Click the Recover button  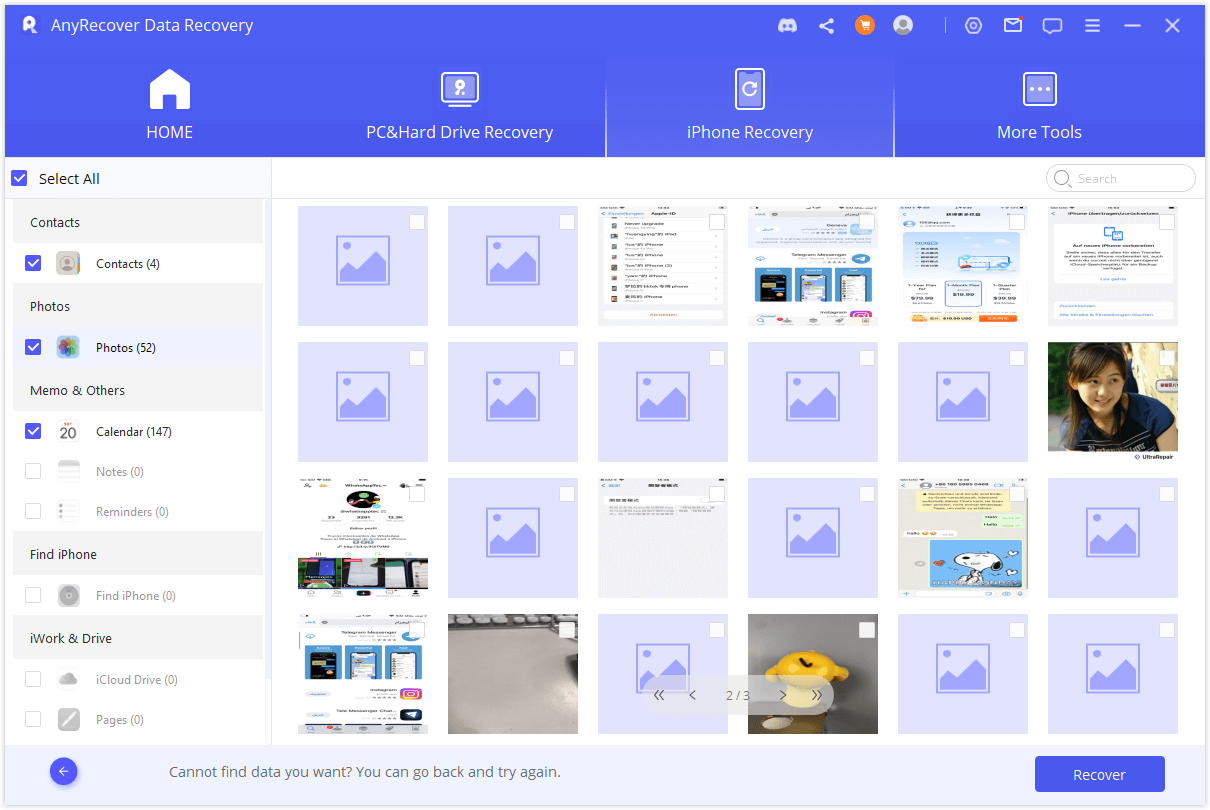point(1099,774)
